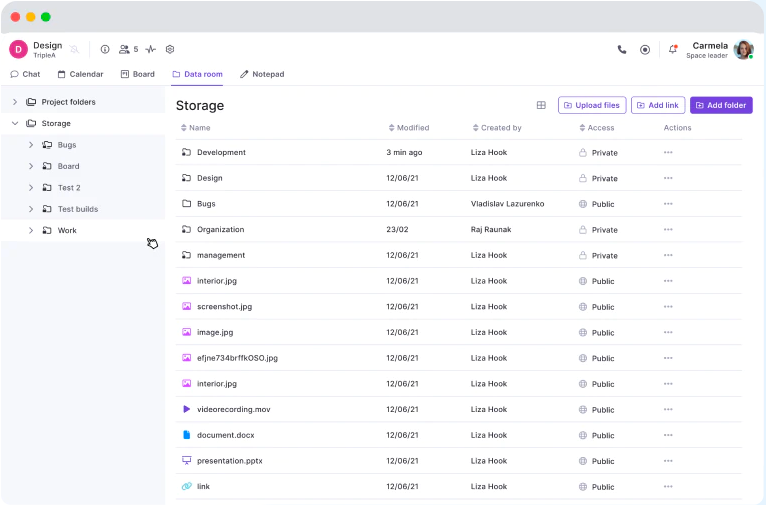The image size is (766, 505).
Task: Switch storage to grid view
Action: [x=541, y=105]
